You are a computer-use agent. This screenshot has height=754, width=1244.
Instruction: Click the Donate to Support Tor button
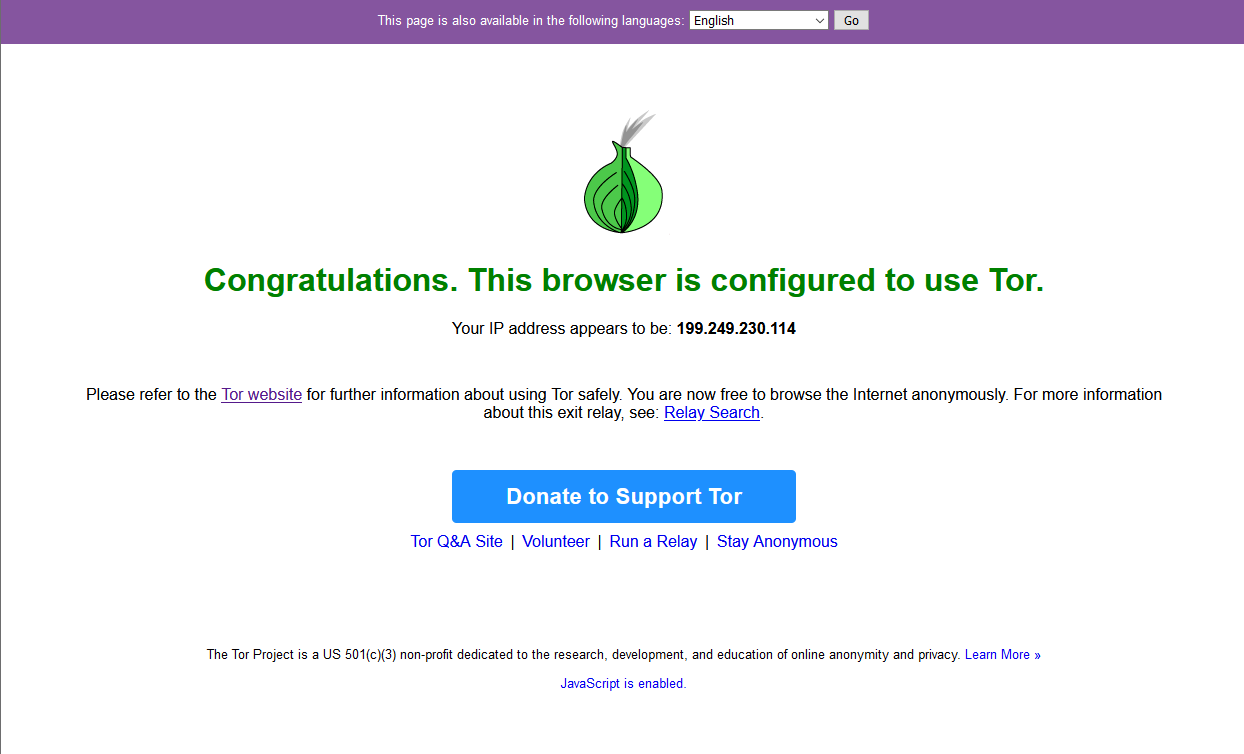[624, 496]
